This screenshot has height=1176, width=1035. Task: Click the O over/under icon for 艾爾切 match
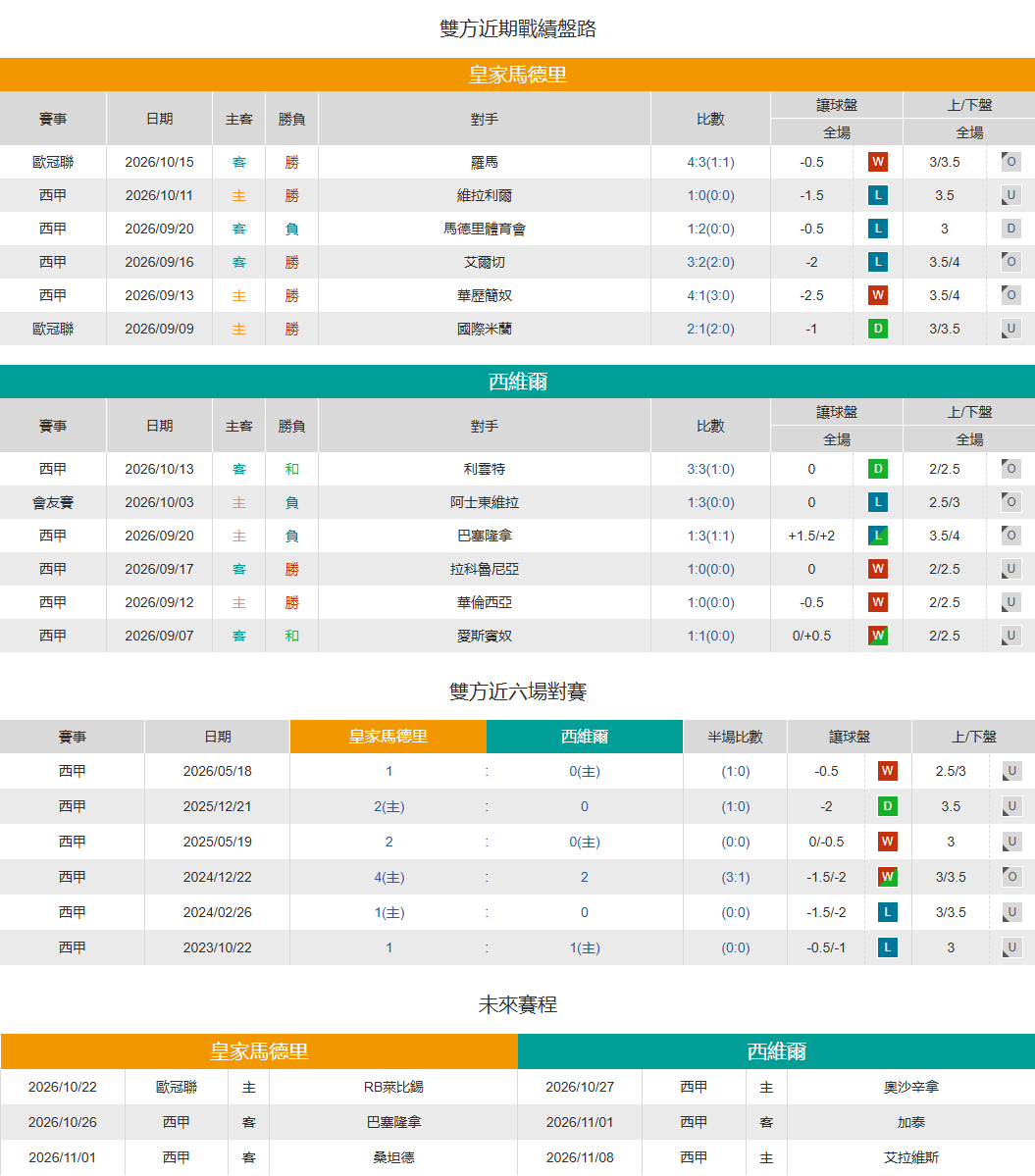(1010, 262)
